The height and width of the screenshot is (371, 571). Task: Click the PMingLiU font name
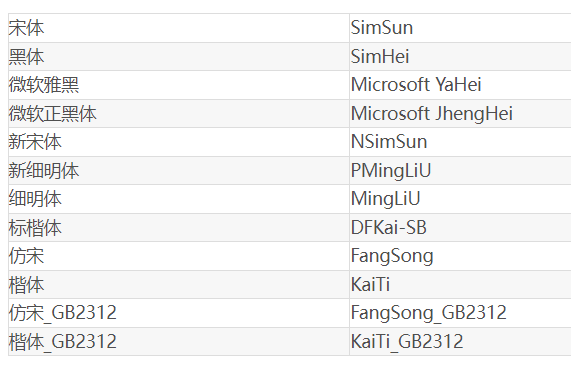(x=391, y=171)
